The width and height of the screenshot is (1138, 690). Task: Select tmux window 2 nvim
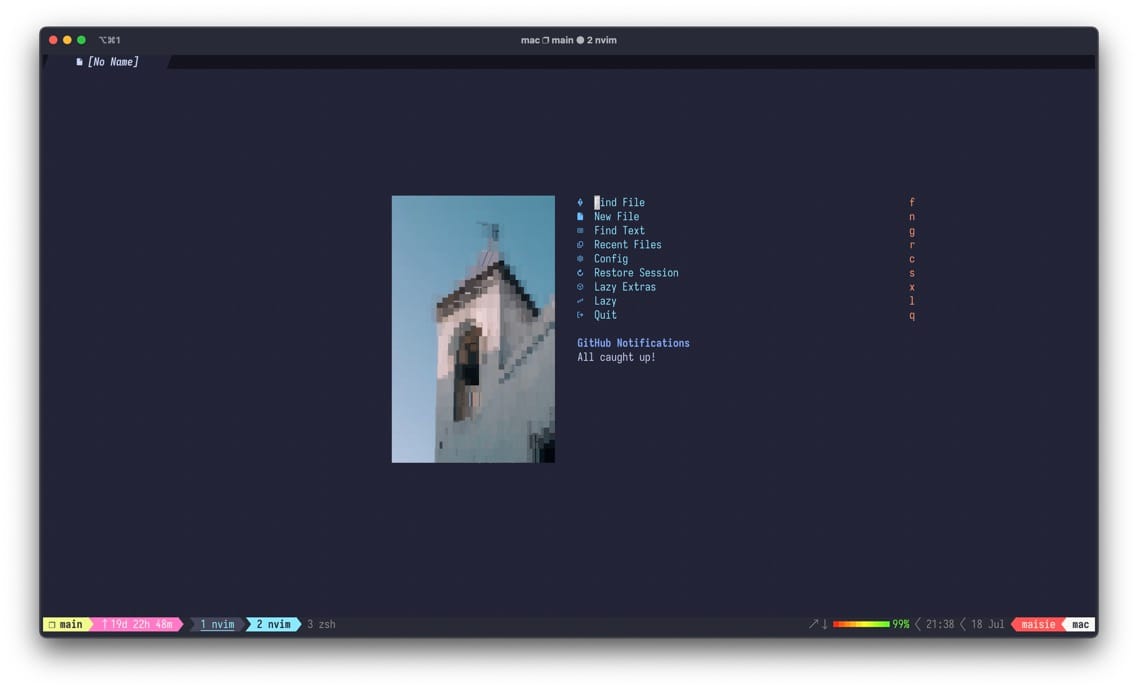(273, 624)
